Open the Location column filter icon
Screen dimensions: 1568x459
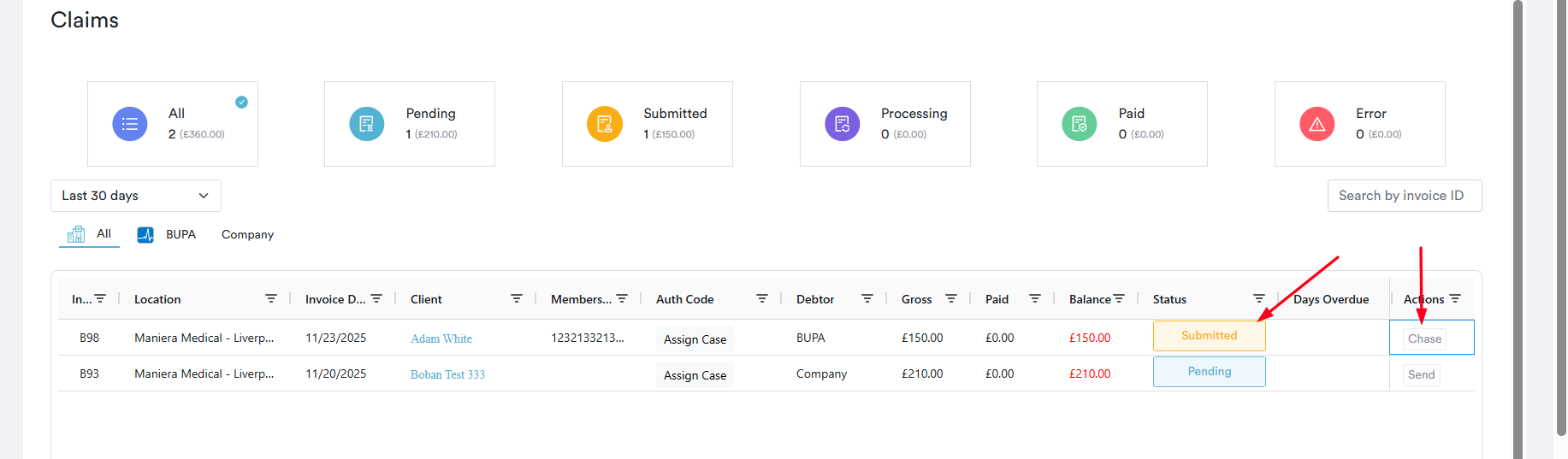tap(271, 298)
